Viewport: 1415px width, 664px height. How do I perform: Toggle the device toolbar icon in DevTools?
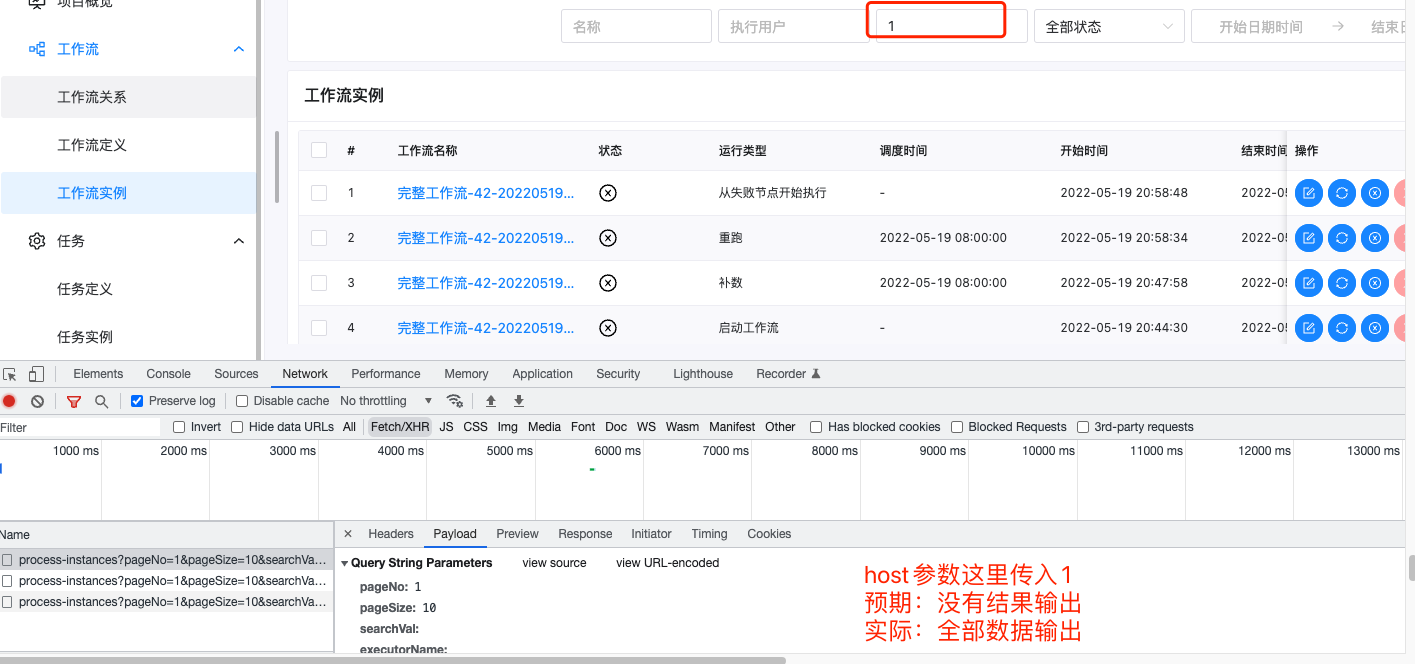[x=34, y=373]
